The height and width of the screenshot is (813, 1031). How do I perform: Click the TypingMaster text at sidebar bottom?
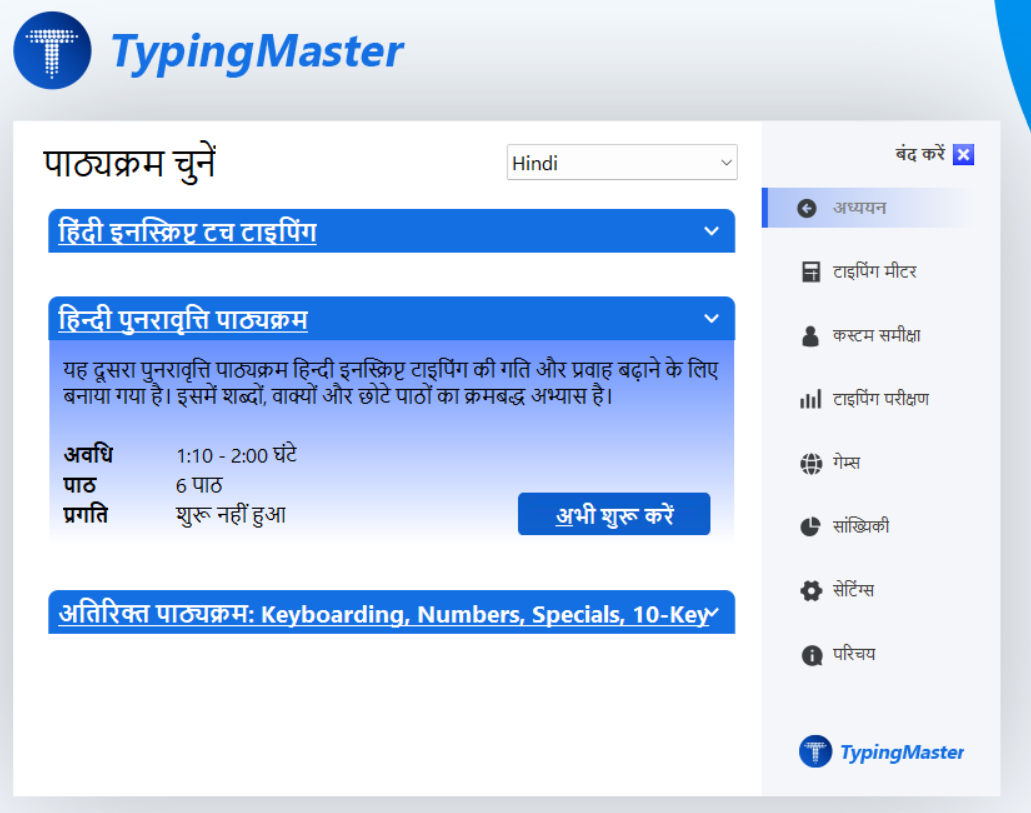pyautogui.click(x=901, y=752)
